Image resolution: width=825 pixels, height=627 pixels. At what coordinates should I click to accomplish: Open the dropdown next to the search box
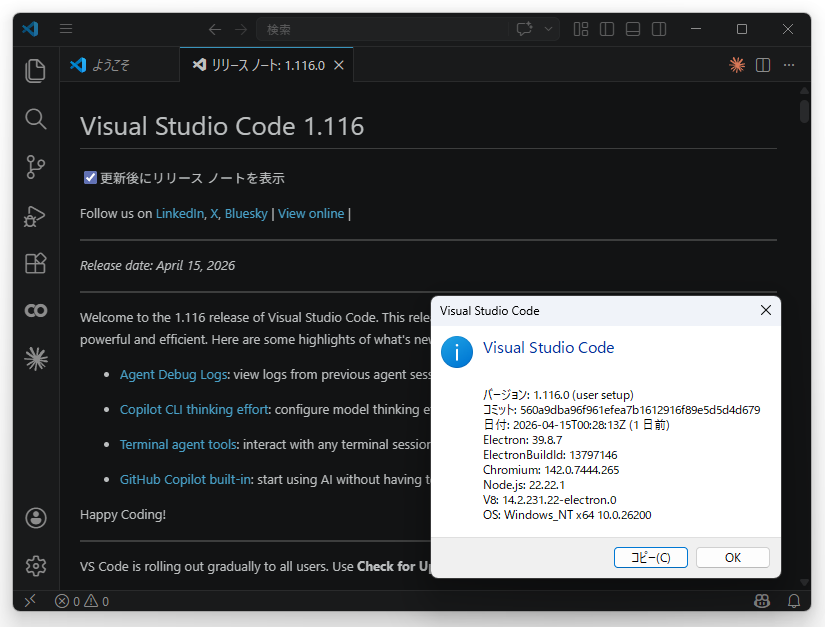coord(546,29)
